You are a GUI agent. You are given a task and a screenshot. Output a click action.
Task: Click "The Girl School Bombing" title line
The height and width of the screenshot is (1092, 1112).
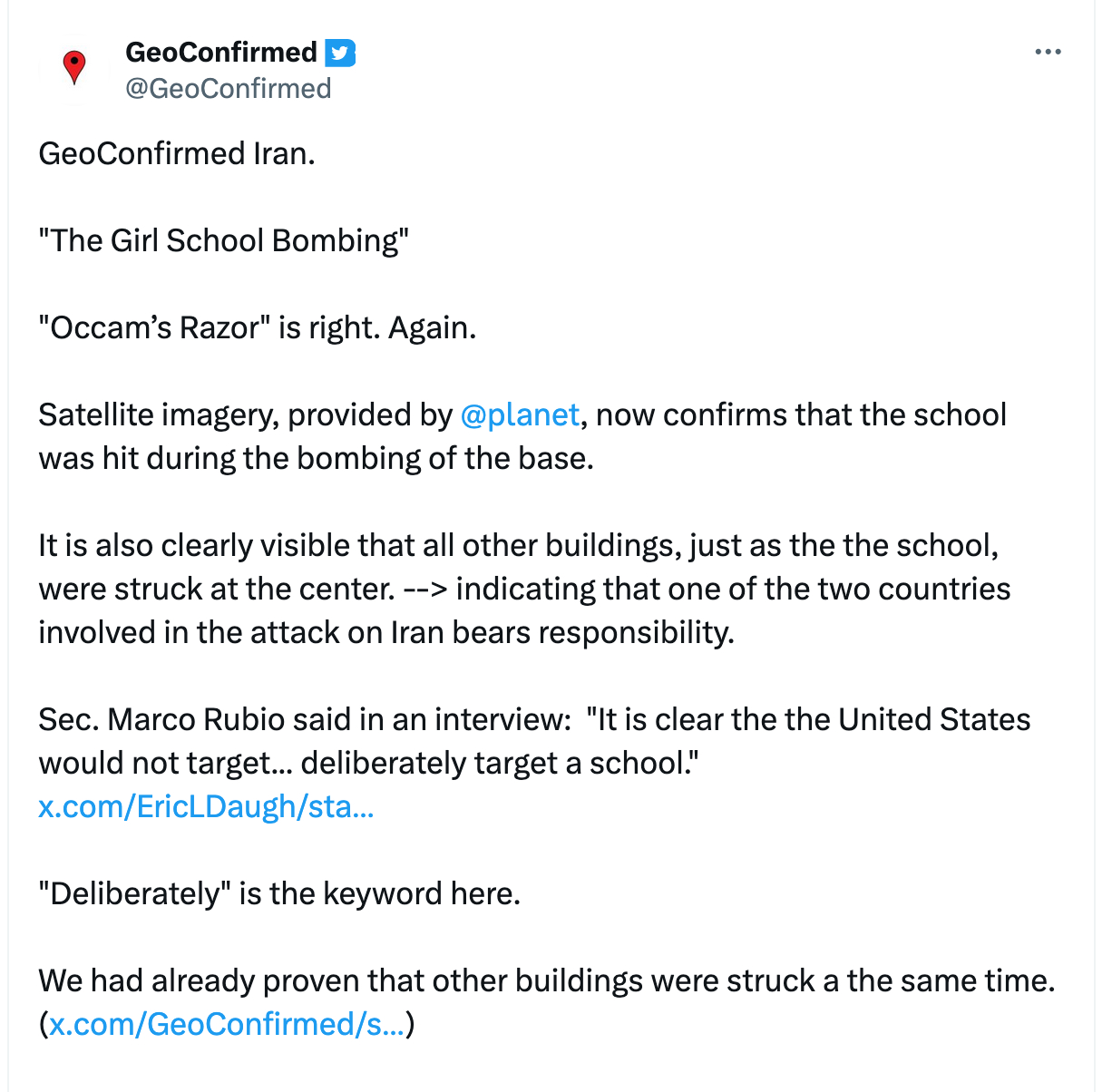(224, 240)
